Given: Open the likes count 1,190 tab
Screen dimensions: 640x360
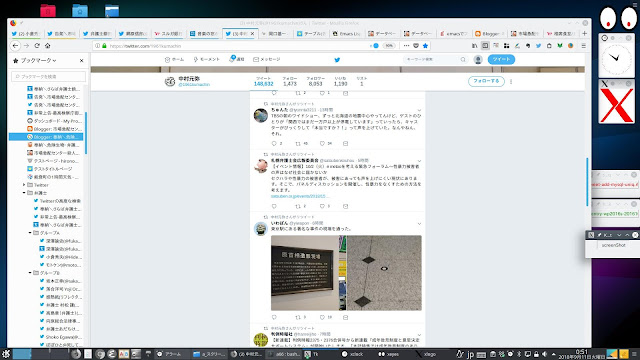Looking at the screenshot, I should (x=340, y=81).
